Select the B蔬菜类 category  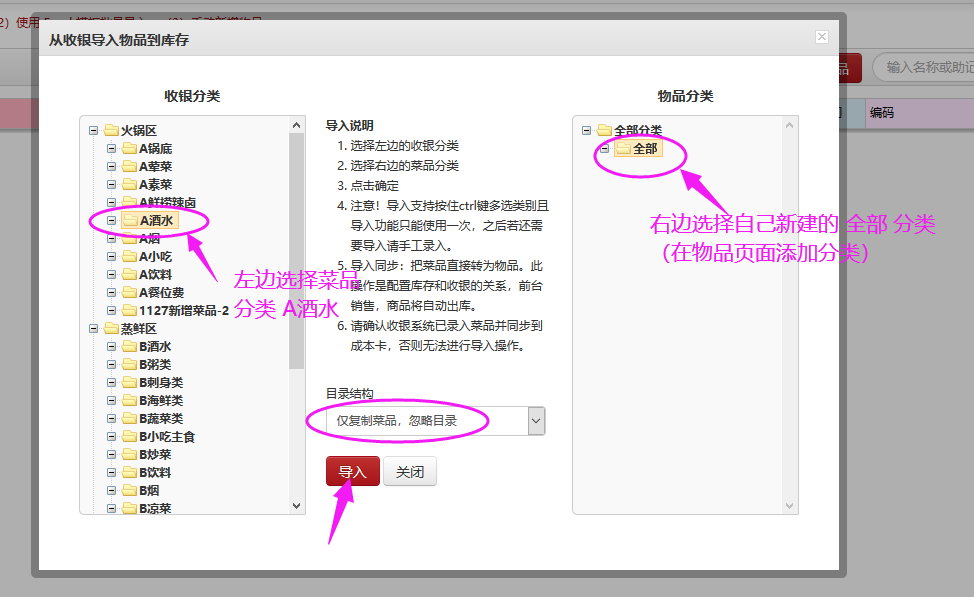coord(161,419)
